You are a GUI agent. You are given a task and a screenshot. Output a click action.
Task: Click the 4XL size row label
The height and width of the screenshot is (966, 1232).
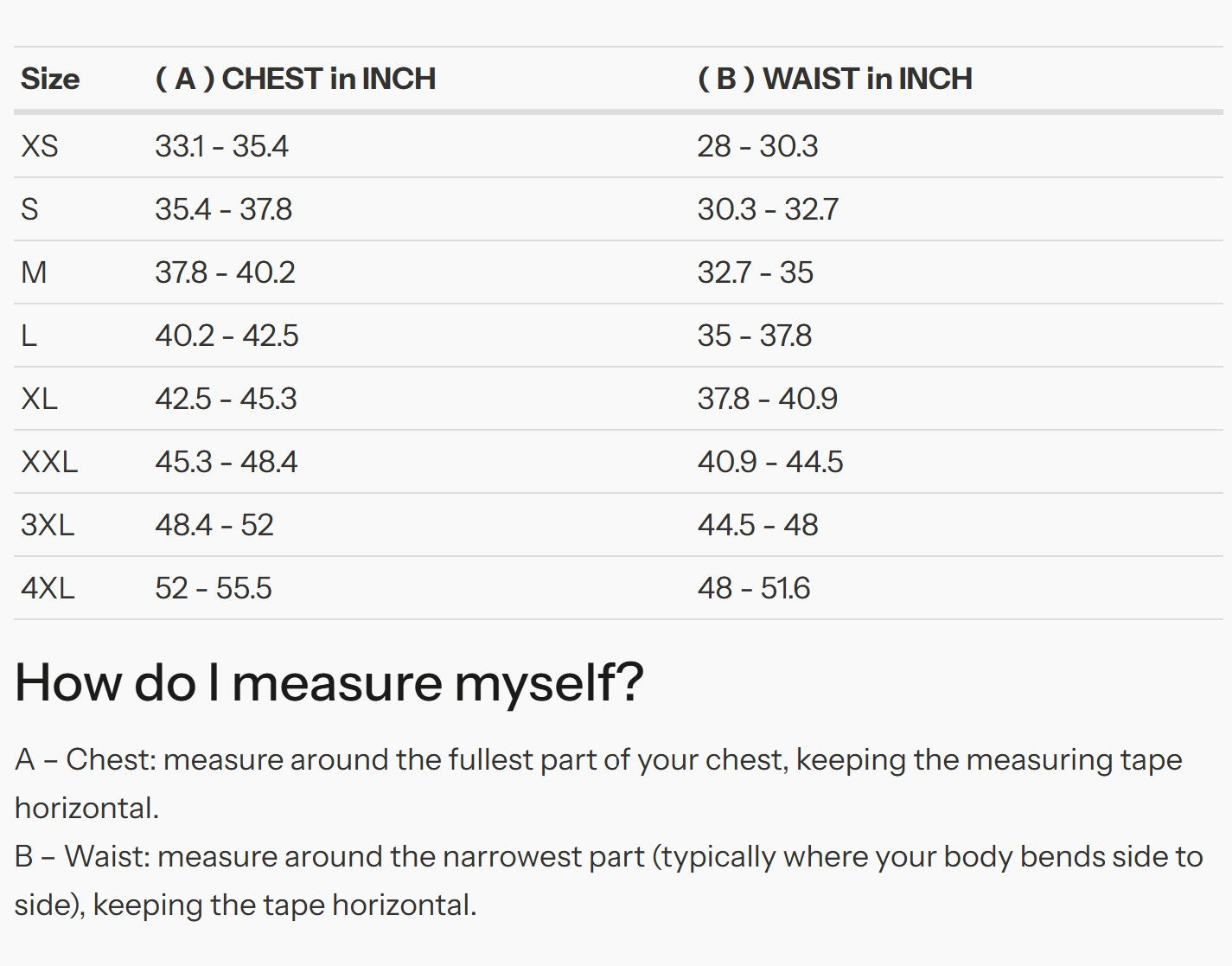click(x=48, y=588)
